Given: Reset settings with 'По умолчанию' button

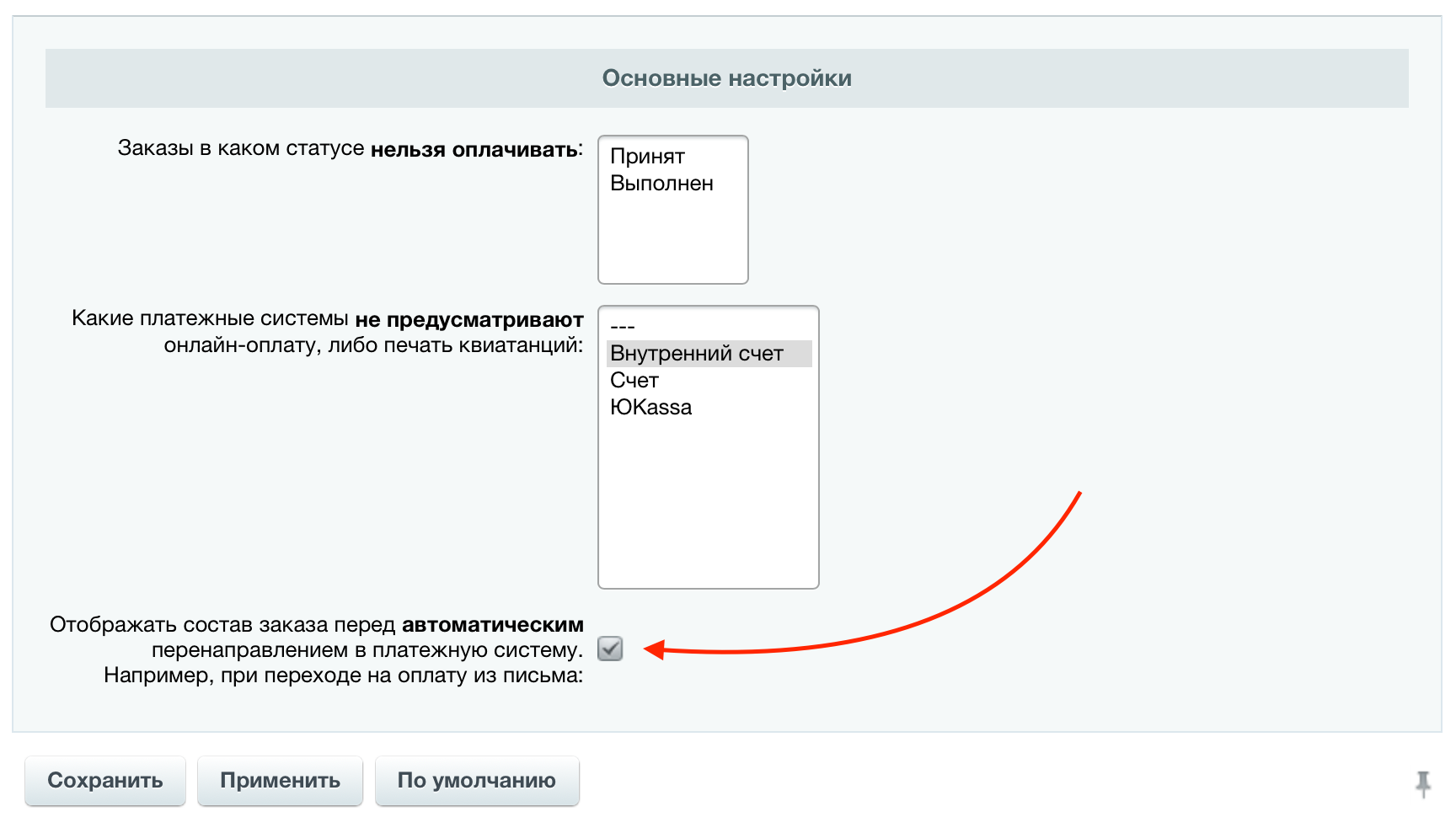Looking at the screenshot, I should [476, 781].
